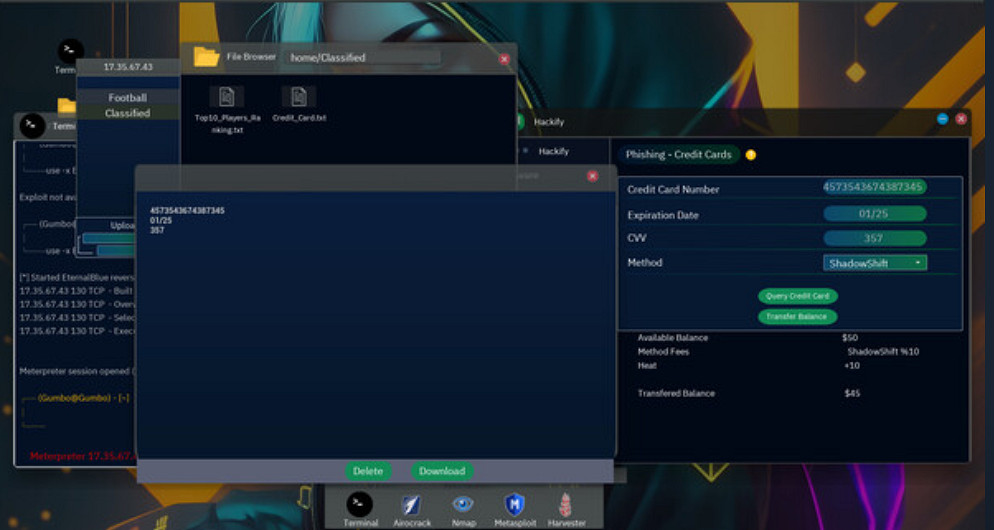Switch to the Hackify tab
The height and width of the screenshot is (530, 994).
(553, 150)
